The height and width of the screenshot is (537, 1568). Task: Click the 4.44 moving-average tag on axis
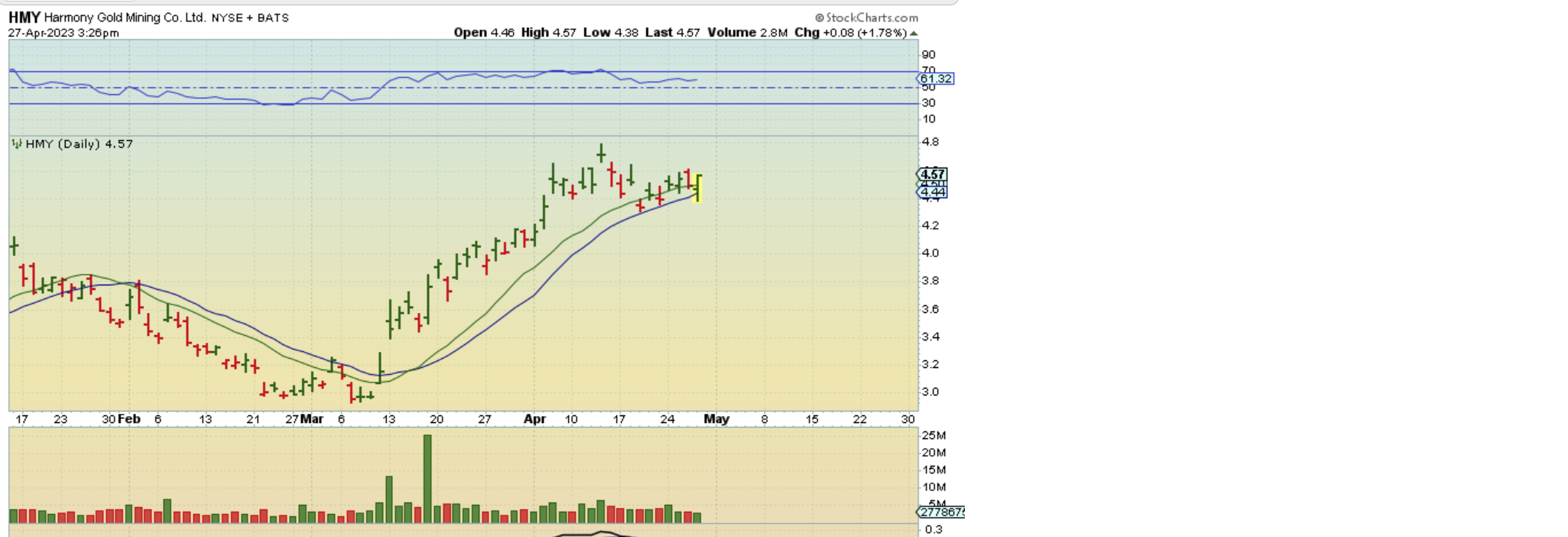[932, 191]
